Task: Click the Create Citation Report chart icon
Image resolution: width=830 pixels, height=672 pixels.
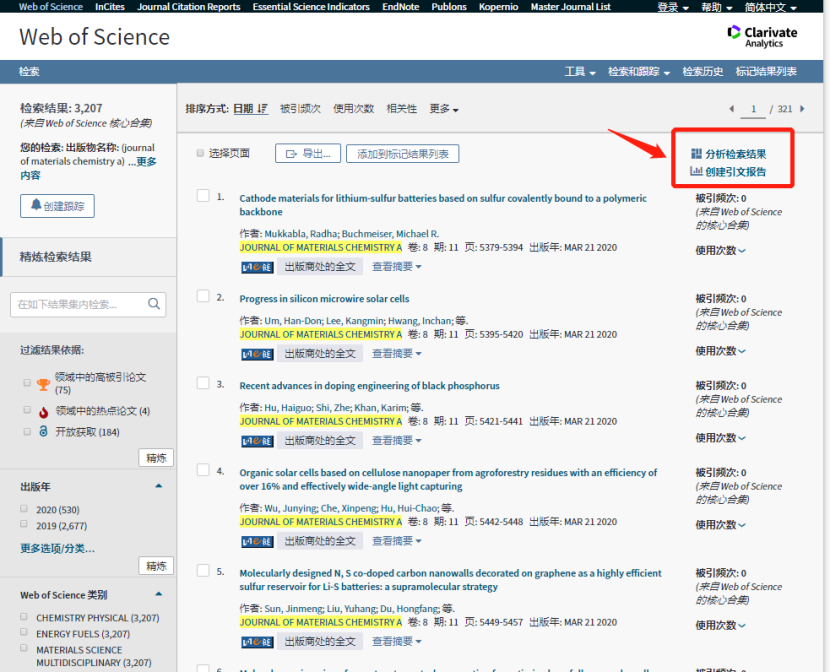Action: (x=696, y=171)
